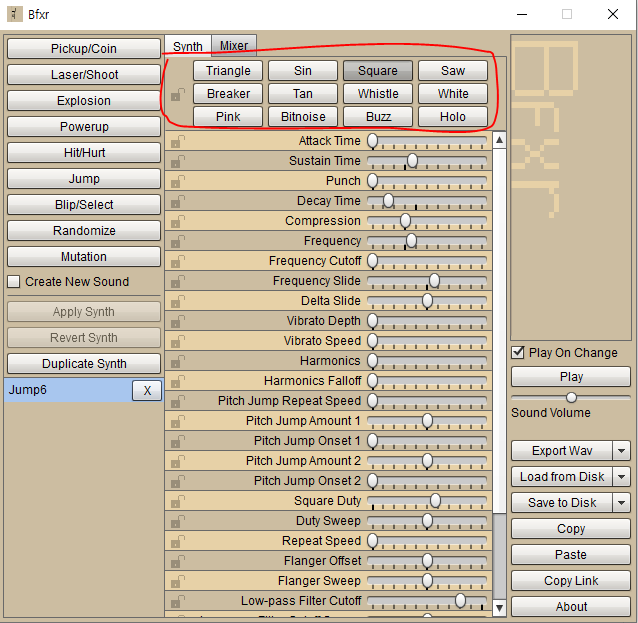The width and height of the screenshot is (638, 623).
Task: Click the lock icon beside Sustain Time
Action: (x=177, y=161)
